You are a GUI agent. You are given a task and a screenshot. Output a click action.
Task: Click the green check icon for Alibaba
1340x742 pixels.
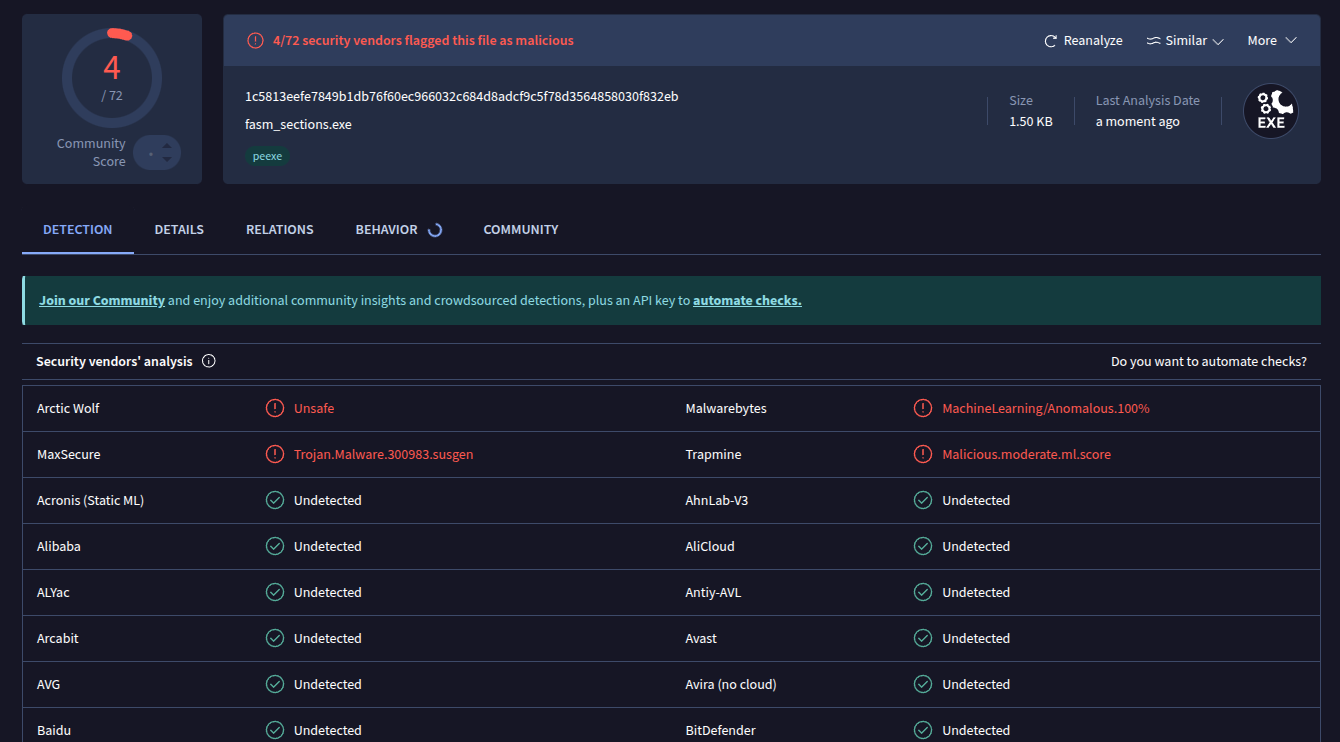click(275, 546)
